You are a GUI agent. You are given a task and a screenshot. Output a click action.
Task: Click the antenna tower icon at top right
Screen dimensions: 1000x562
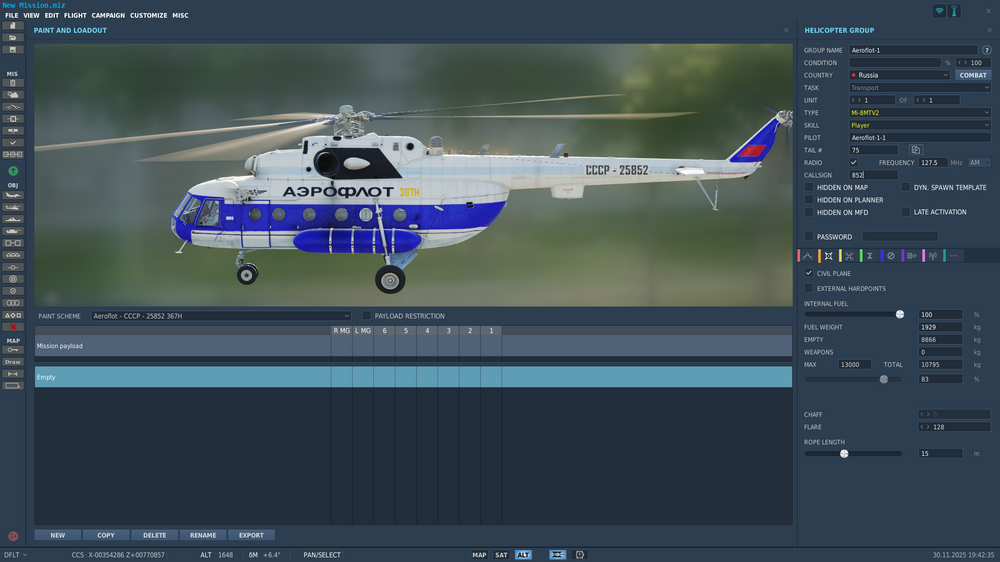[954, 11]
